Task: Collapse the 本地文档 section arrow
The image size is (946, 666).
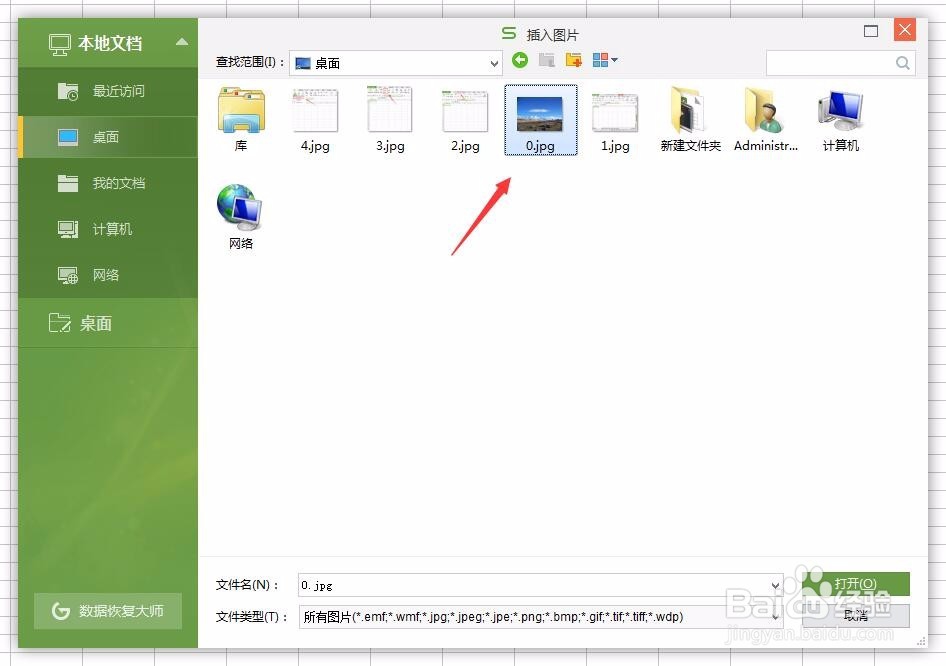Action: pyautogui.click(x=182, y=42)
